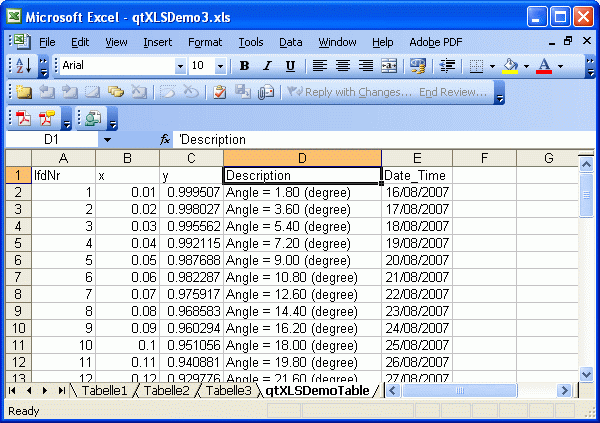Click the Sort Ascending A-Z icon
Viewport: 600px width, 423px height.
pos(24,66)
